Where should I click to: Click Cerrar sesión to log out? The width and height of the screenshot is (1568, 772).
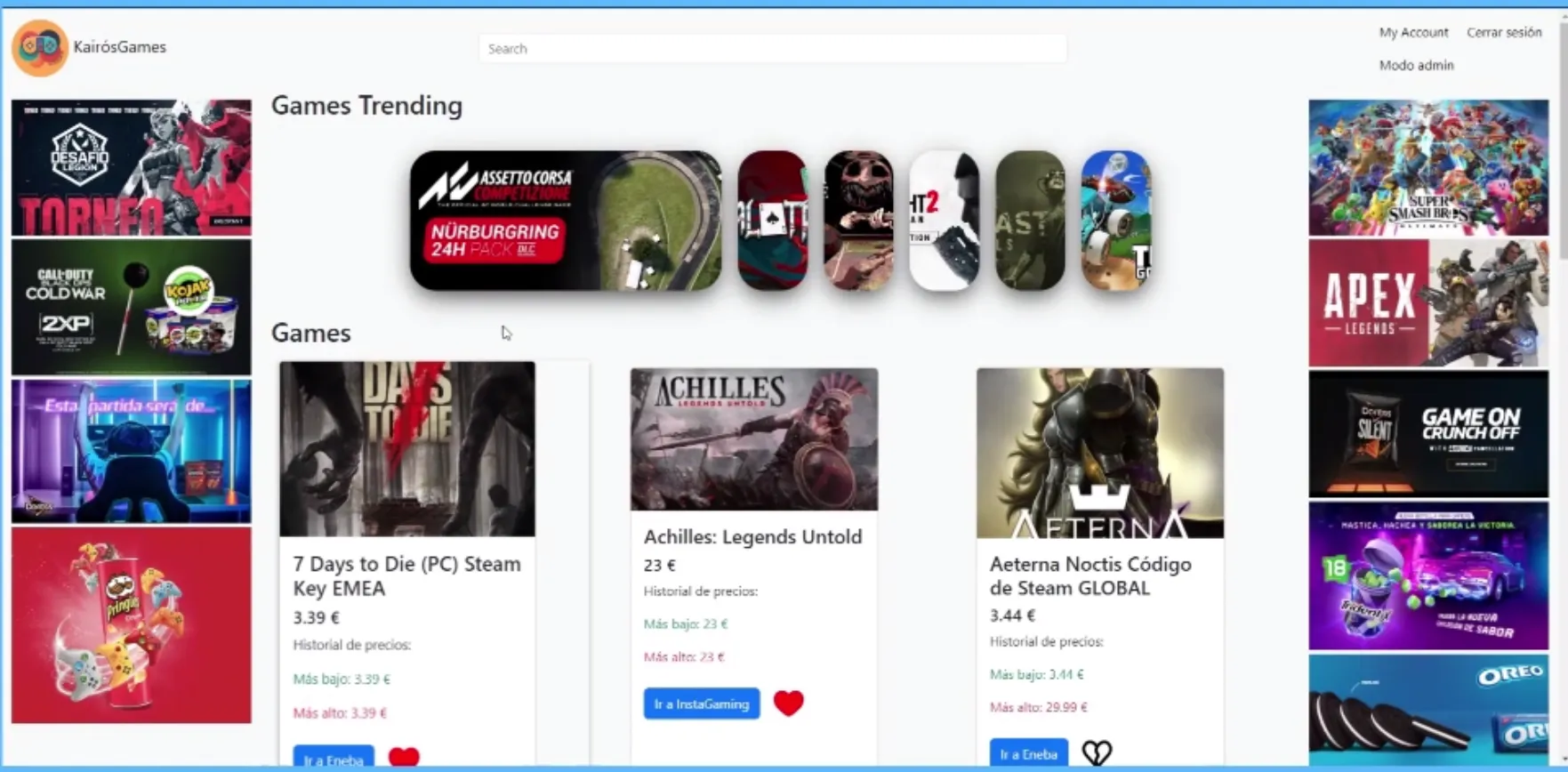point(1504,32)
